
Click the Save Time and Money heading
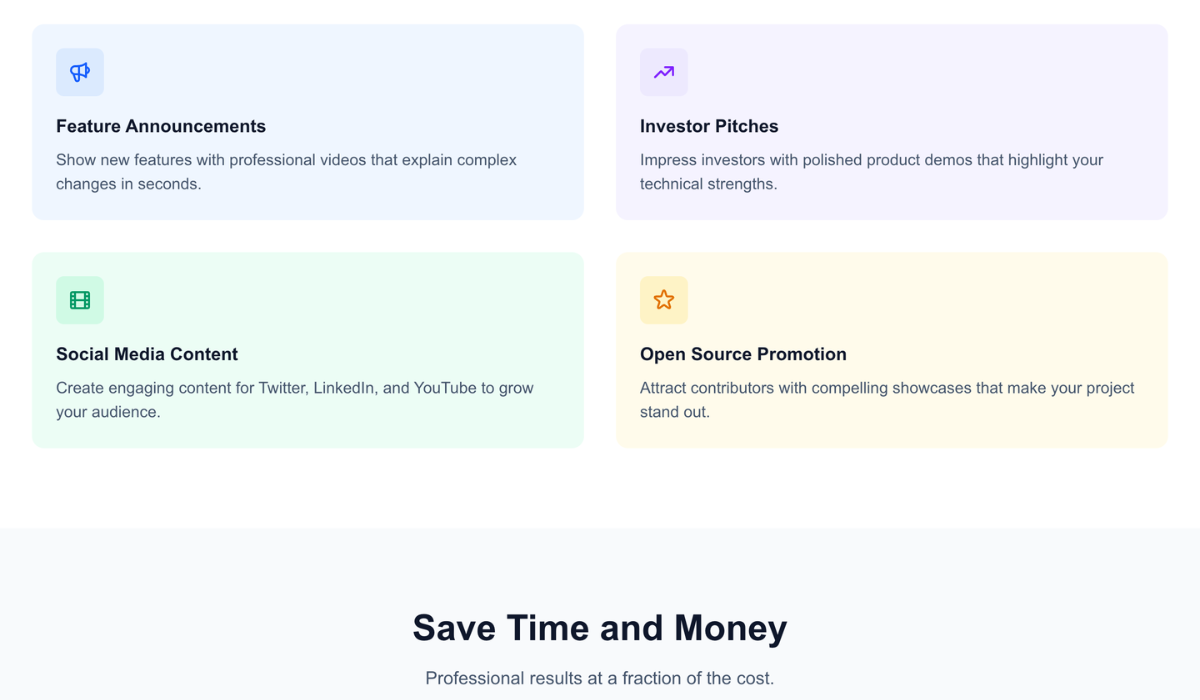[600, 628]
